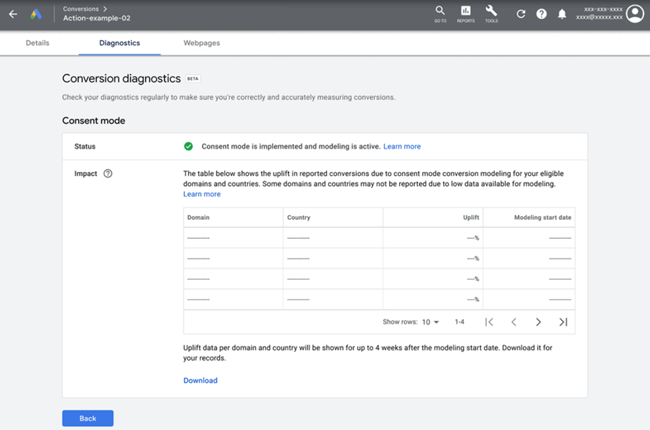Click the back arrow in header
The height and width of the screenshot is (430, 650).
[13, 14]
